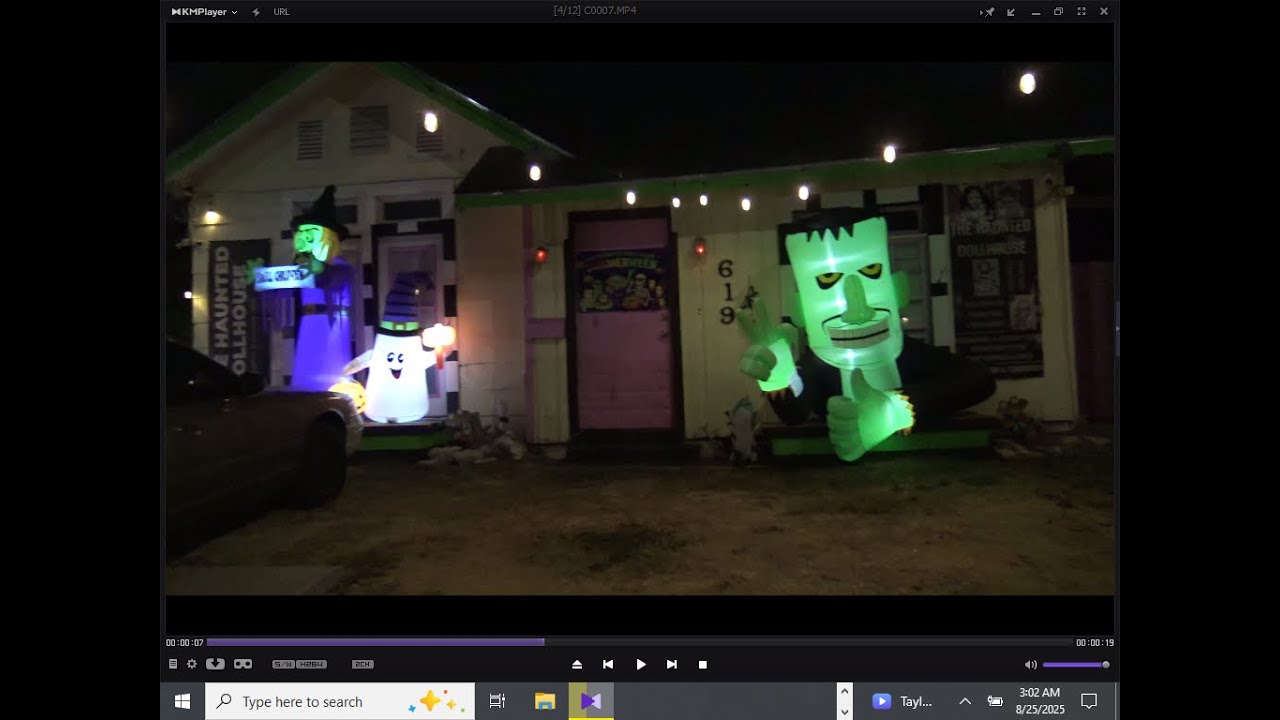Image resolution: width=1280 pixels, height=720 pixels.
Task: Open the clock showing 3:02 AM
Action: coord(1040,701)
